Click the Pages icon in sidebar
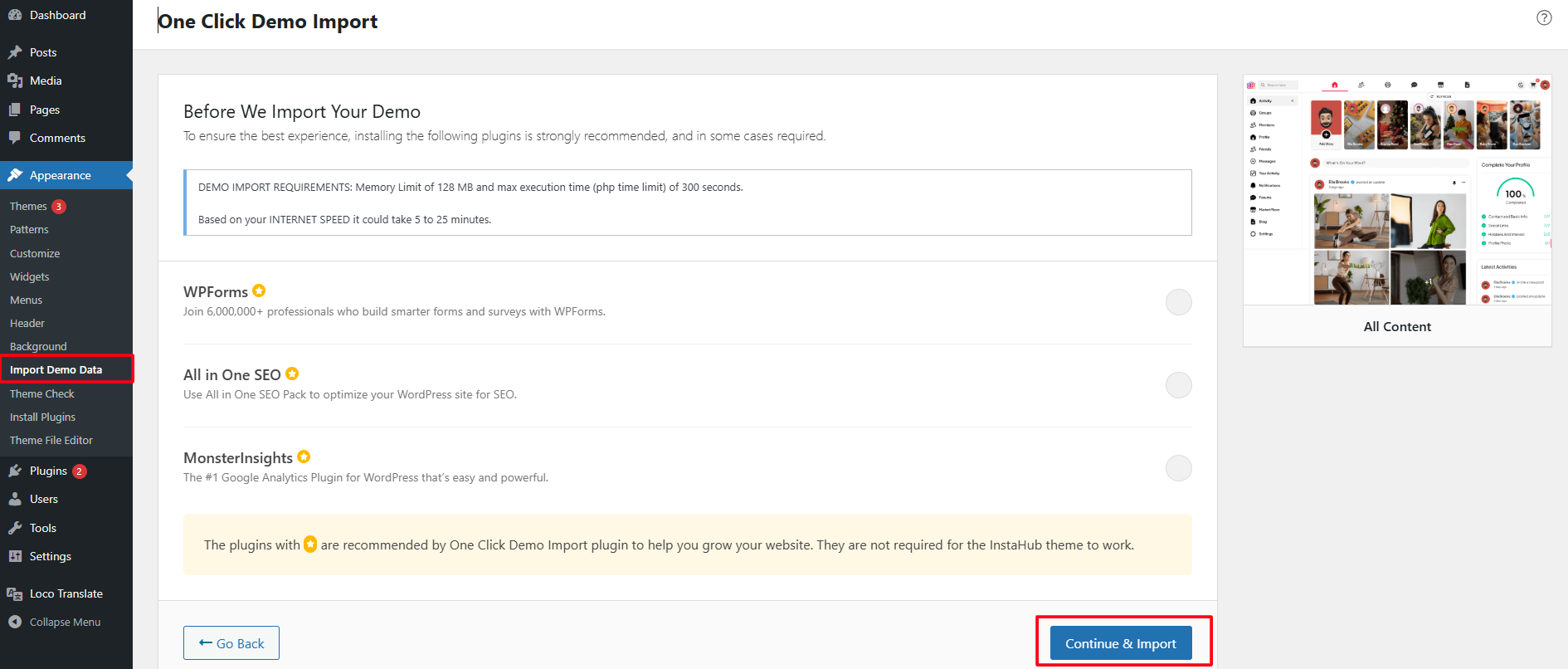 pyautogui.click(x=15, y=110)
